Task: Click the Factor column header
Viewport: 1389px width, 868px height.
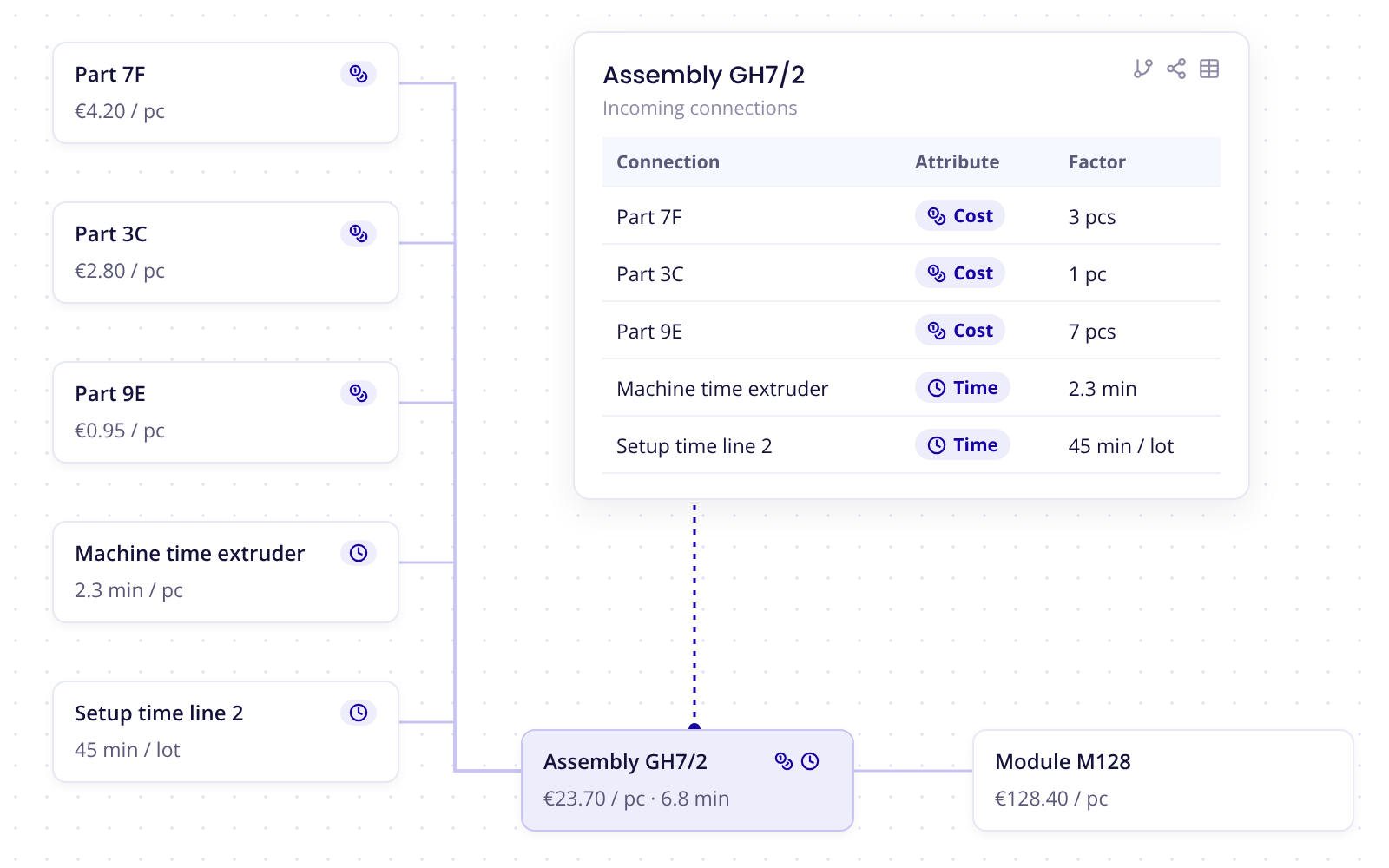Action: click(1096, 162)
